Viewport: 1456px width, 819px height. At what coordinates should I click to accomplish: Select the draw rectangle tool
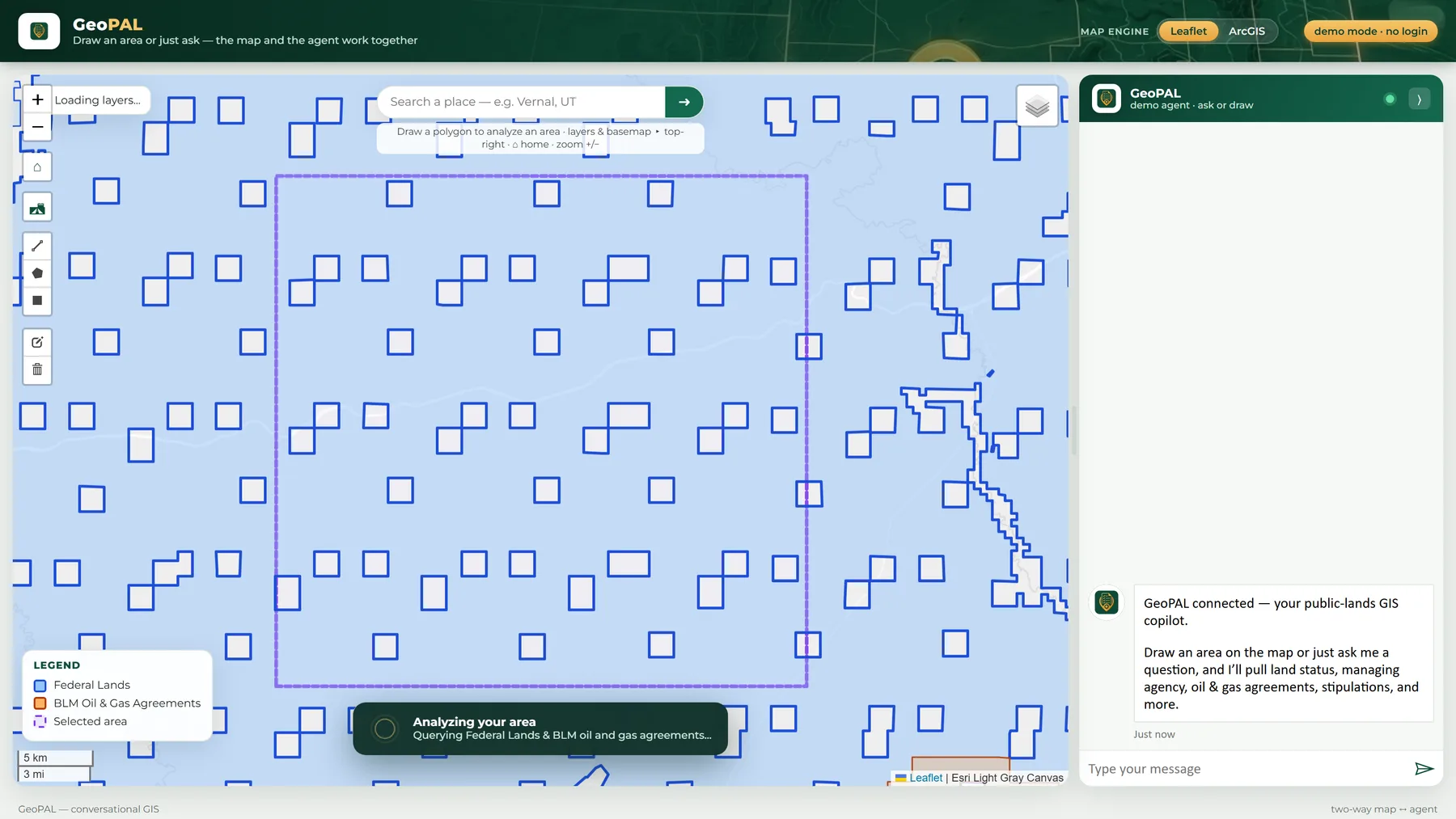[37, 301]
